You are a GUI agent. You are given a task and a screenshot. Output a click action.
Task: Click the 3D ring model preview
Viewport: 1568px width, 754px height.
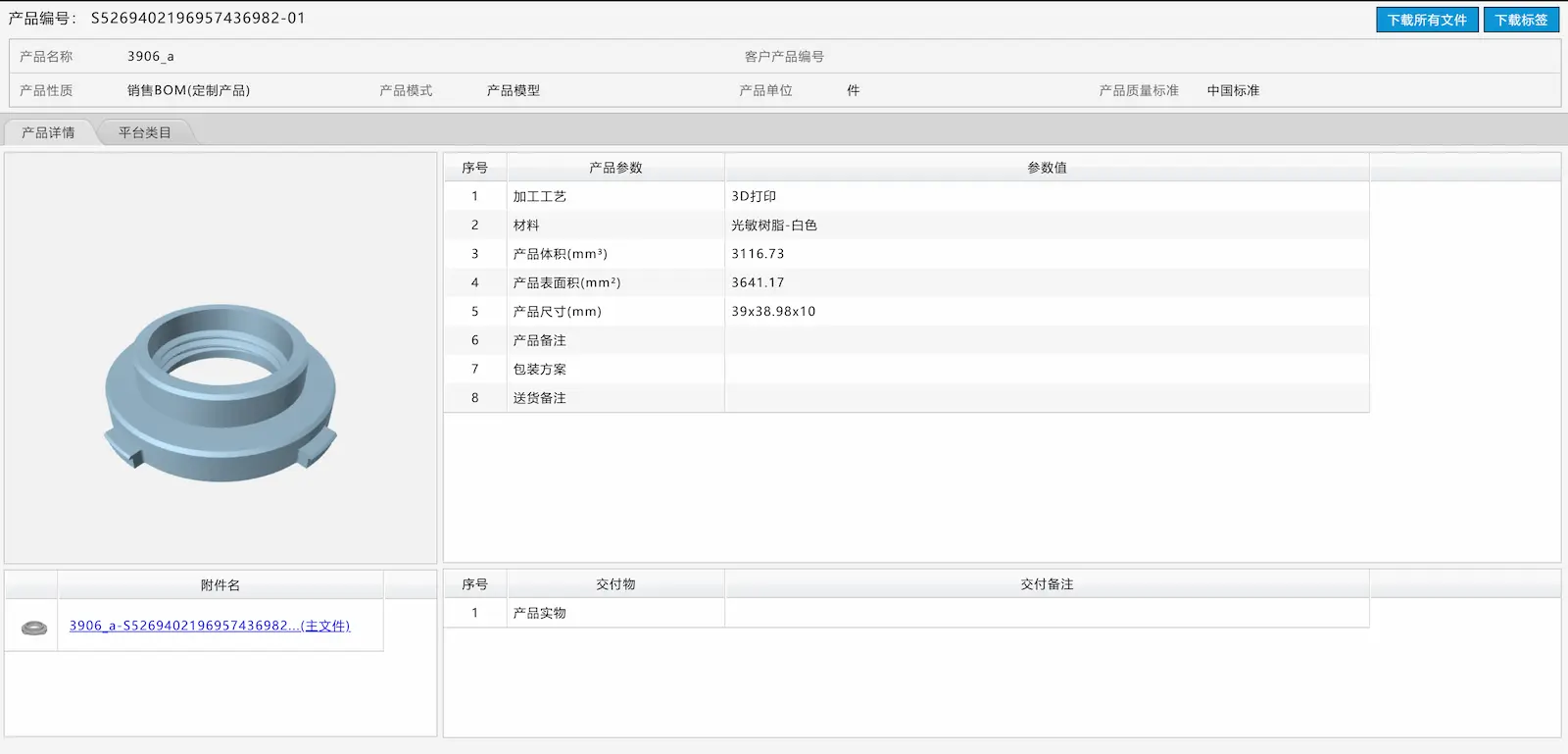click(x=220, y=392)
